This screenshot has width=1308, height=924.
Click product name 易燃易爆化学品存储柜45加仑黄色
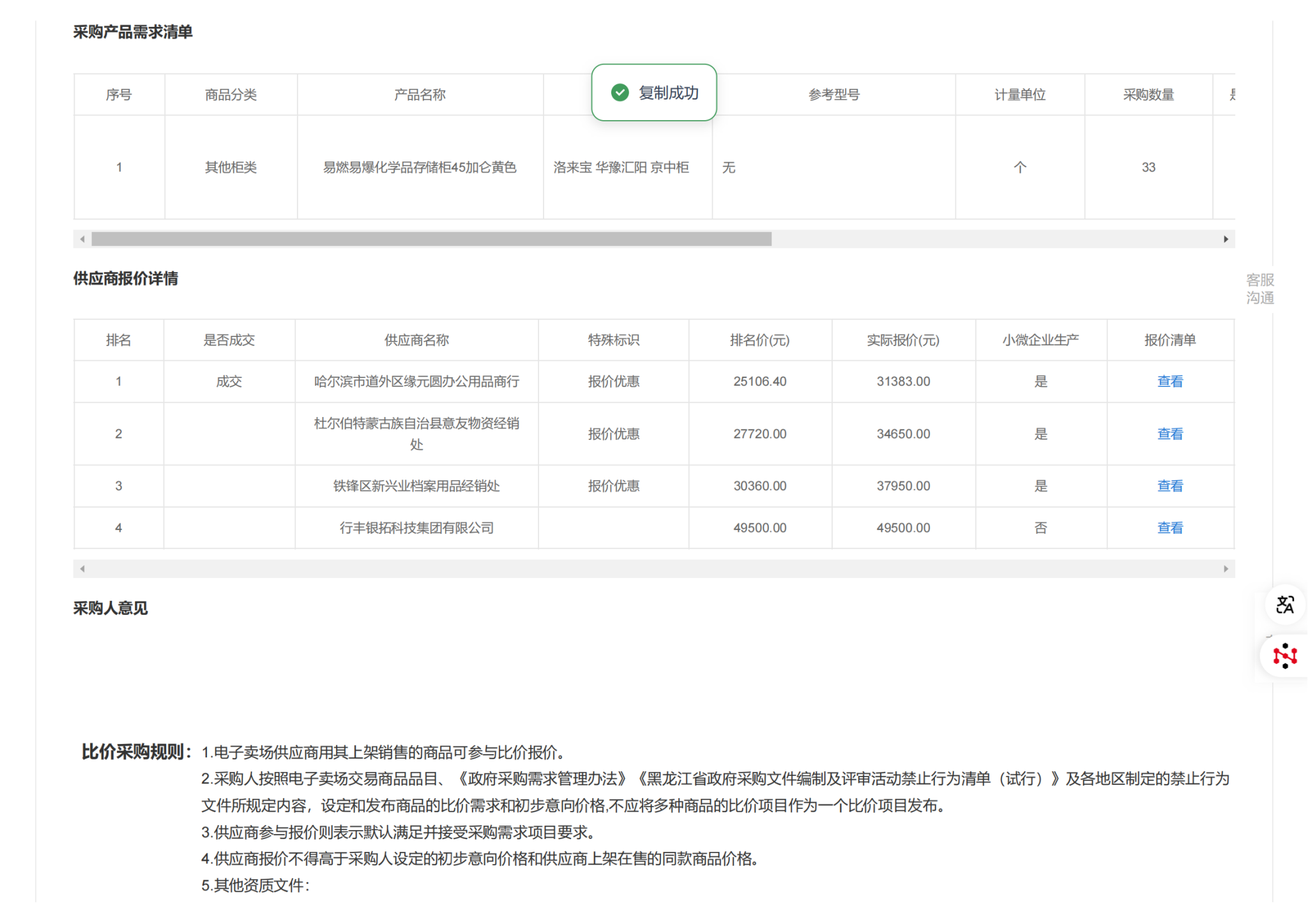[x=420, y=167]
